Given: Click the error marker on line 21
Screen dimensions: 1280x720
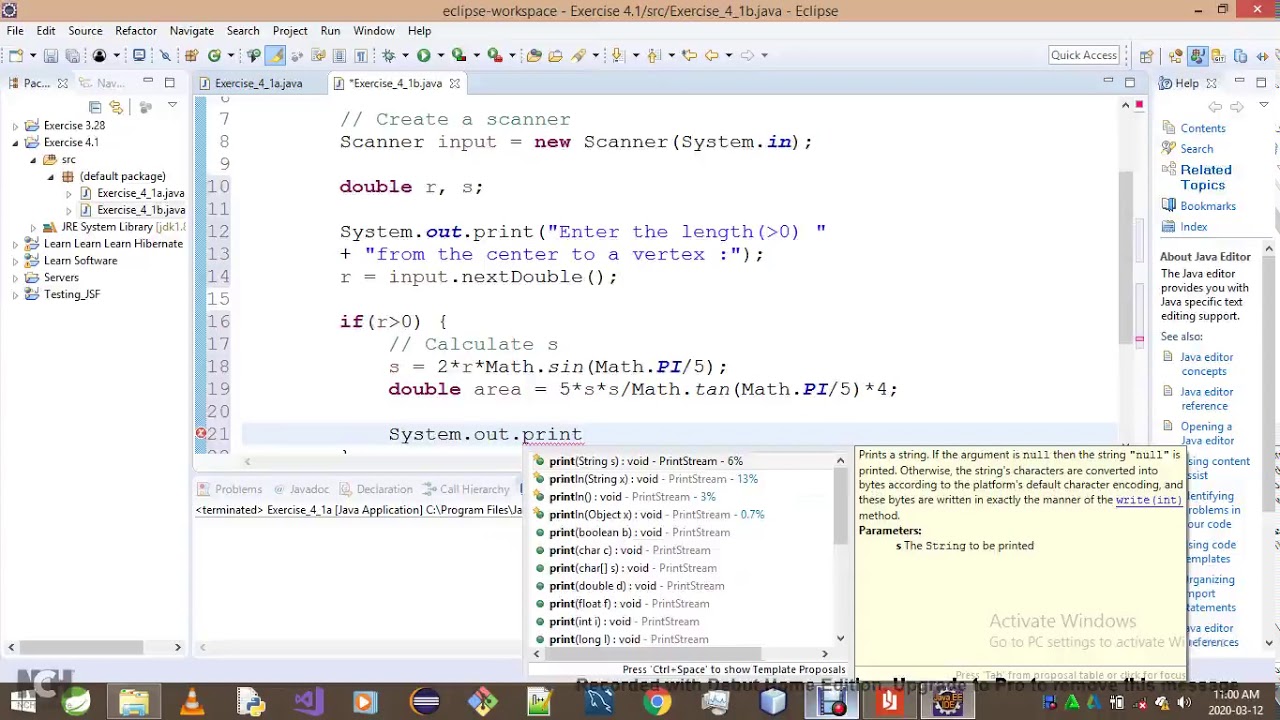Looking at the screenshot, I should pyautogui.click(x=201, y=434).
